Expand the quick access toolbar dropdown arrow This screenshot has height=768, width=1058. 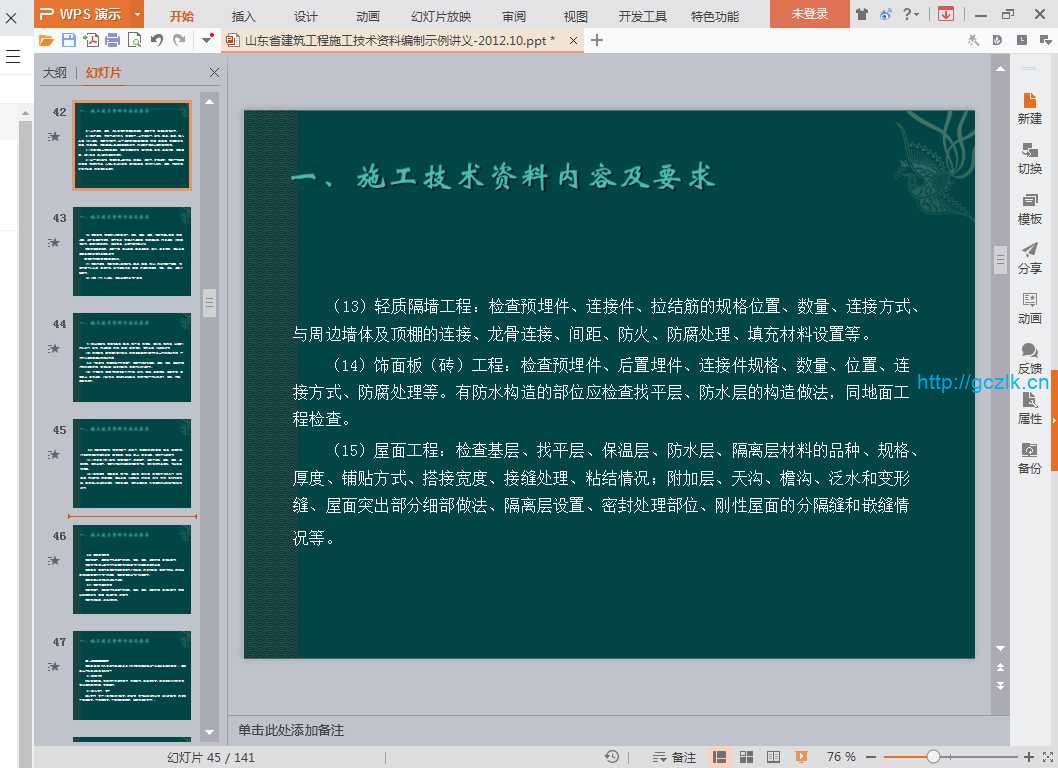207,40
